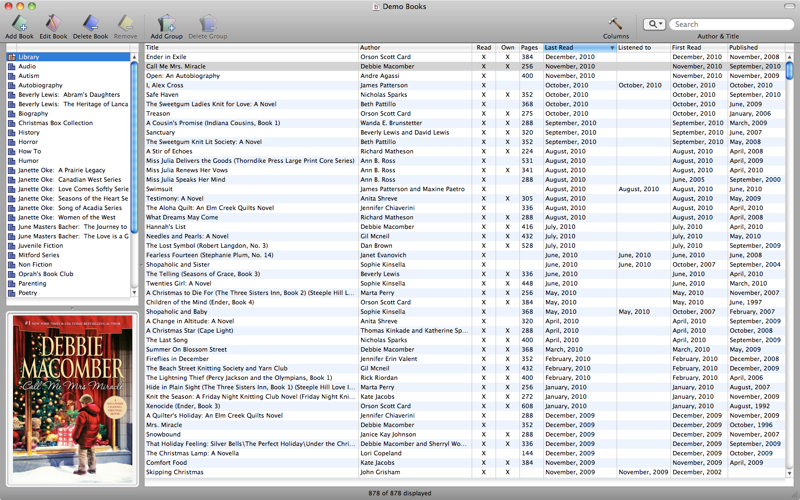Toggle Last Read sort order arrow
The height and width of the screenshot is (500, 800).
(612, 48)
